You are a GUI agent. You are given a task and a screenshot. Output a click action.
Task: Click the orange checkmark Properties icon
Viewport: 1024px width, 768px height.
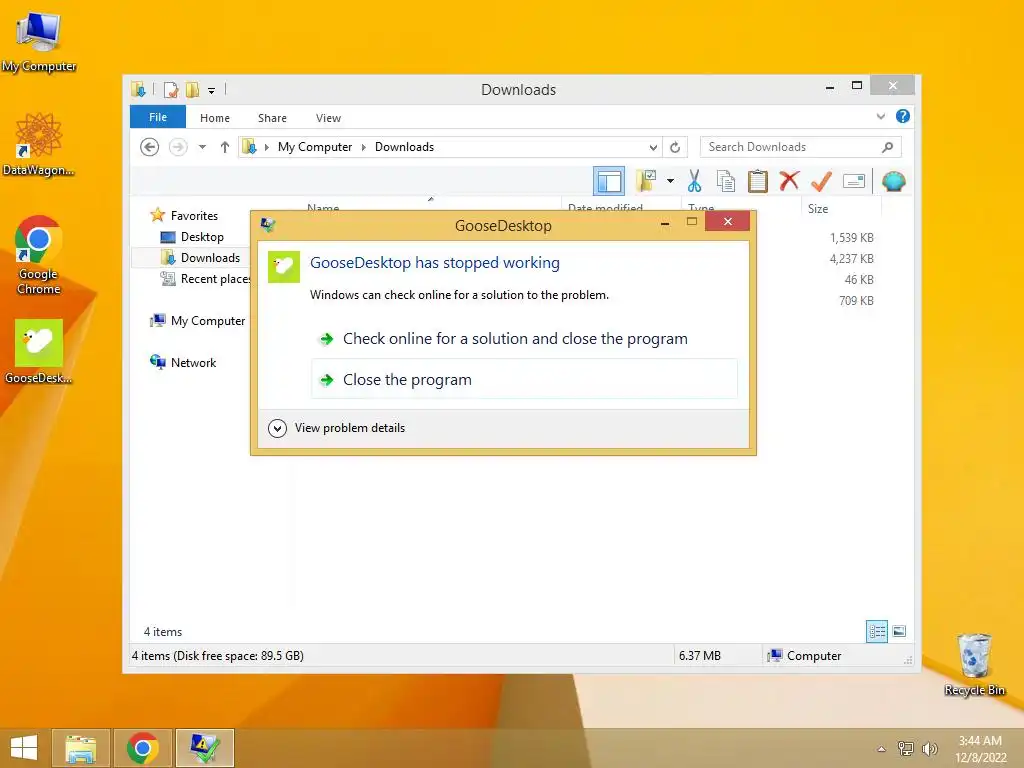coord(822,181)
